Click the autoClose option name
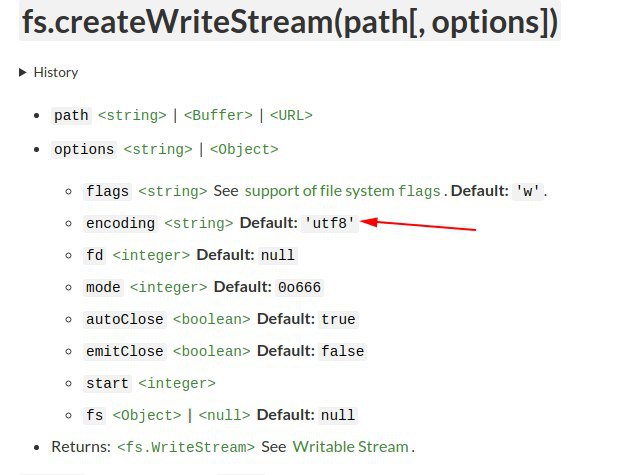Image resolution: width=619 pixels, height=475 pixels. click(125, 319)
